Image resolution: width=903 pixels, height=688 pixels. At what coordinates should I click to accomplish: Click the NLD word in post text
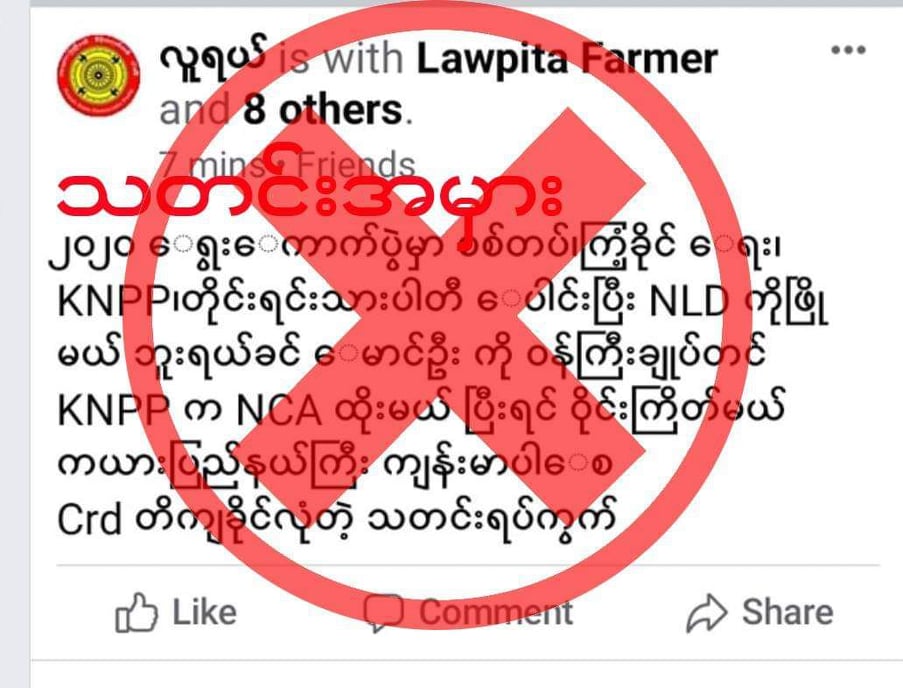pyautogui.click(x=688, y=302)
